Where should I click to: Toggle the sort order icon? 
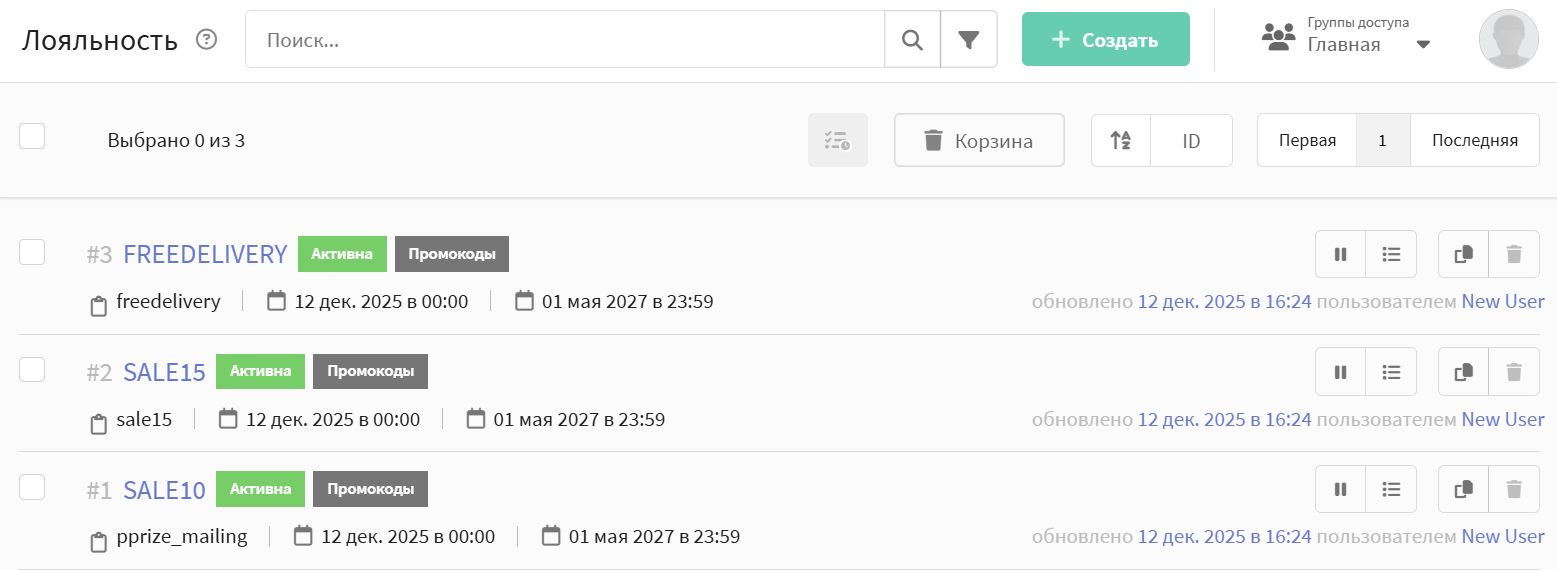pos(1121,140)
